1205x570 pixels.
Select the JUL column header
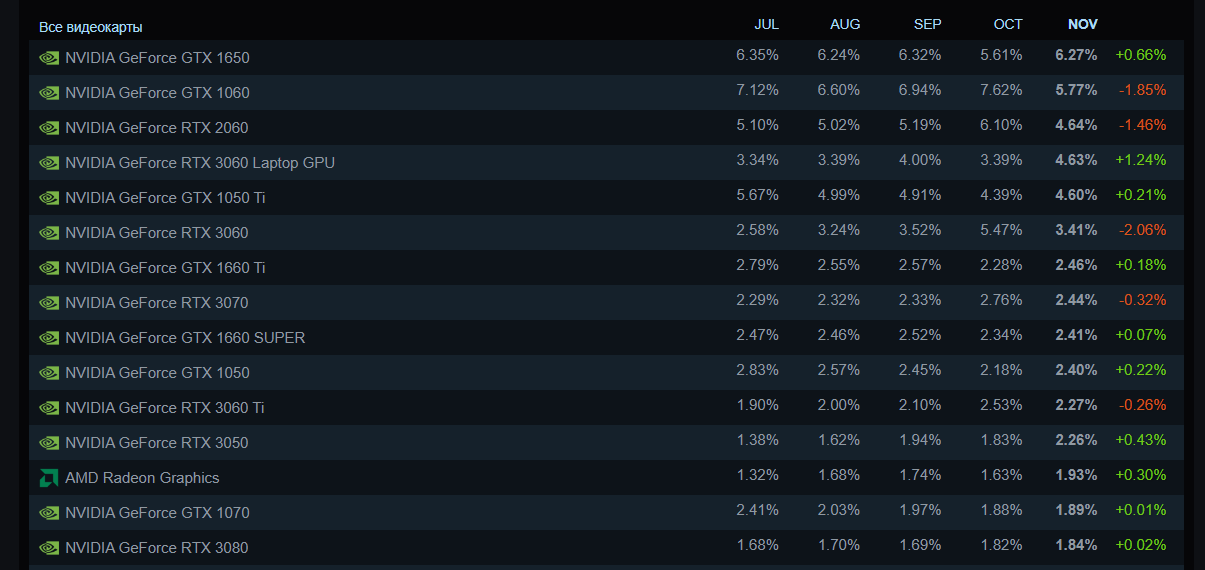[x=766, y=25]
